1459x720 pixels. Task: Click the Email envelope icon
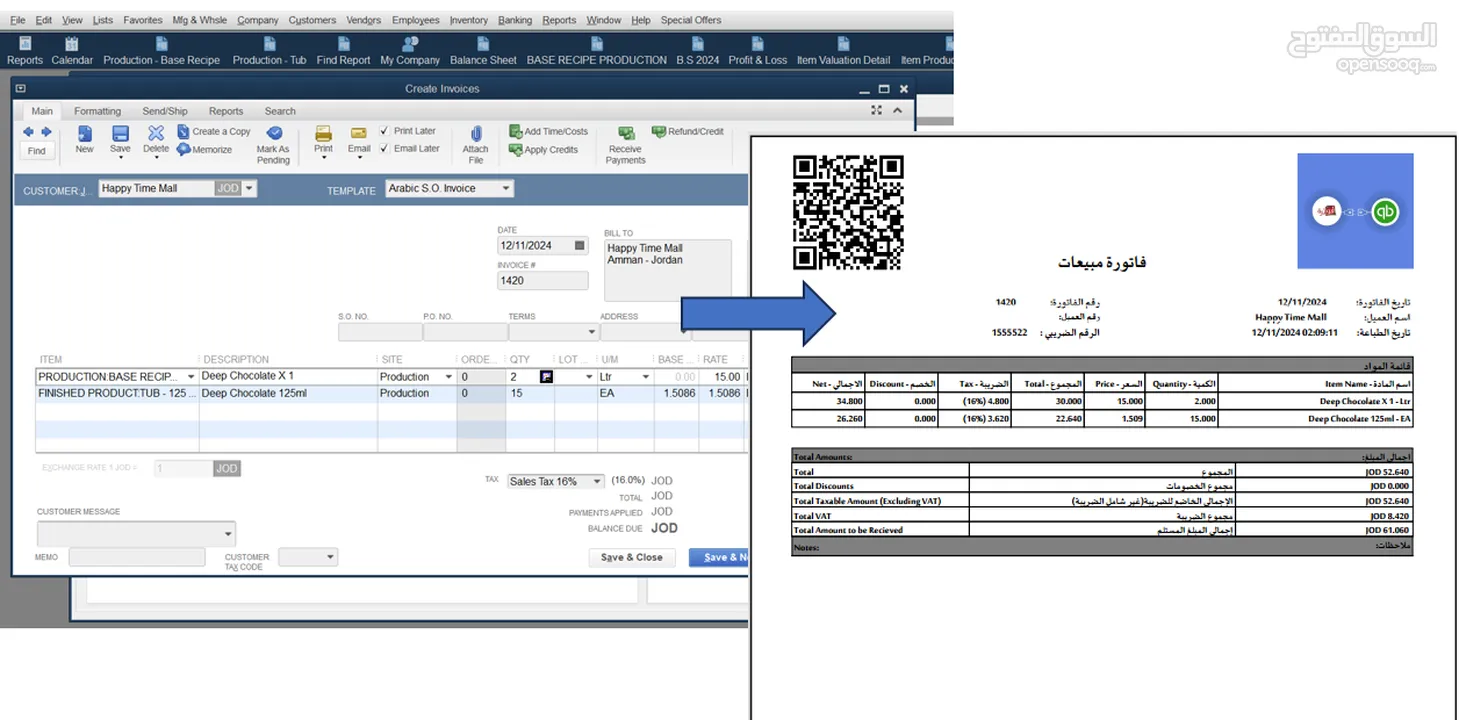[358, 134]
